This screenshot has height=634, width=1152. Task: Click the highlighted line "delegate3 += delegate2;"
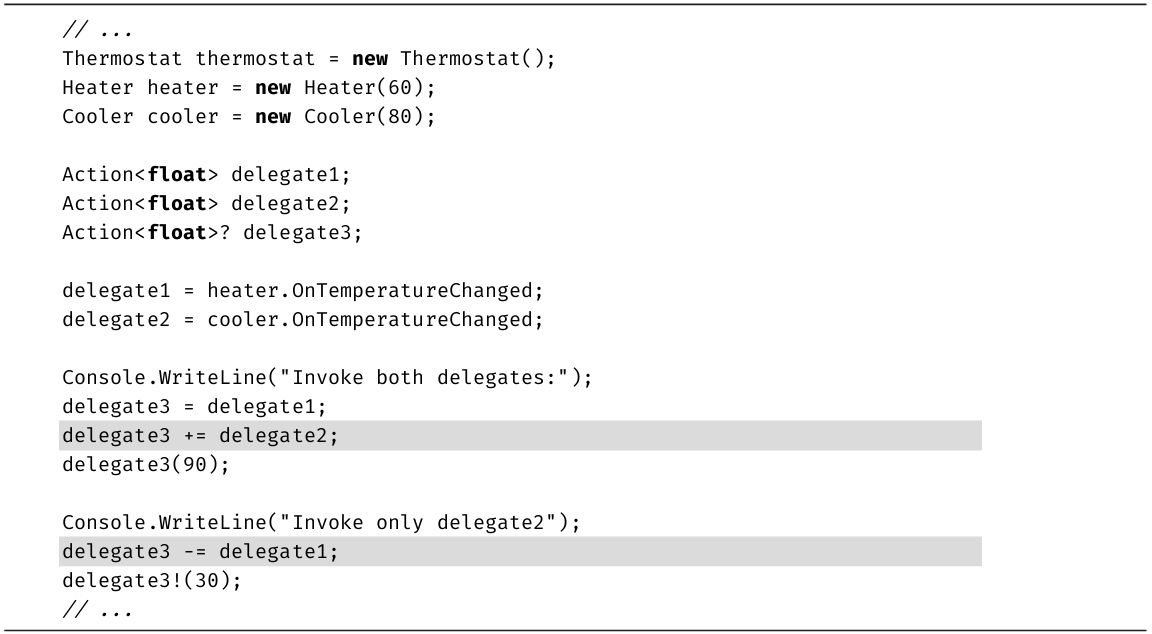click(x=200, y=436)
